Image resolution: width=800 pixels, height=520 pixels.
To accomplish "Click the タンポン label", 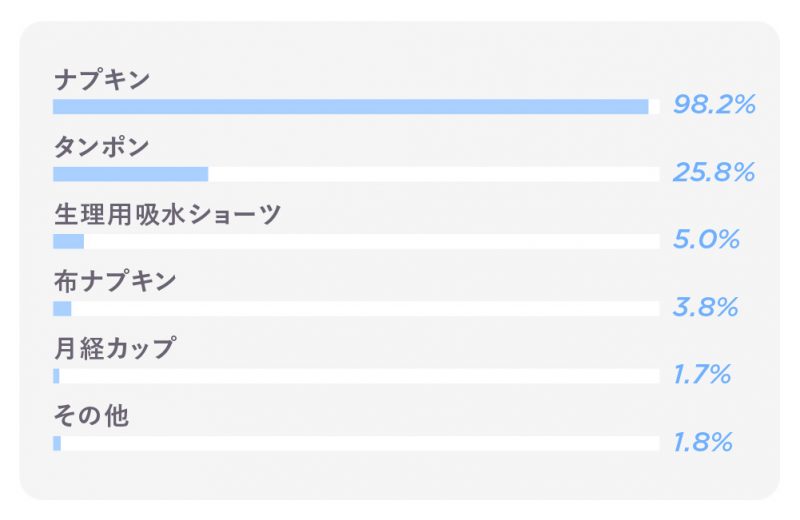I will (101, 146).
